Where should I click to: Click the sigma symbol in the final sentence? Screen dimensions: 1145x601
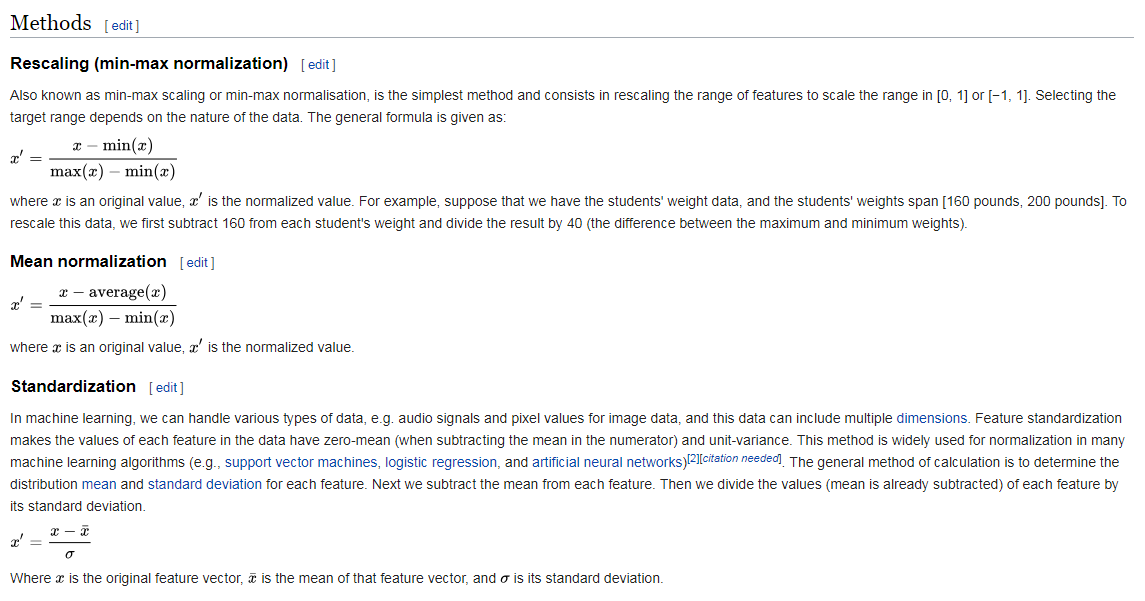[505, 579]
